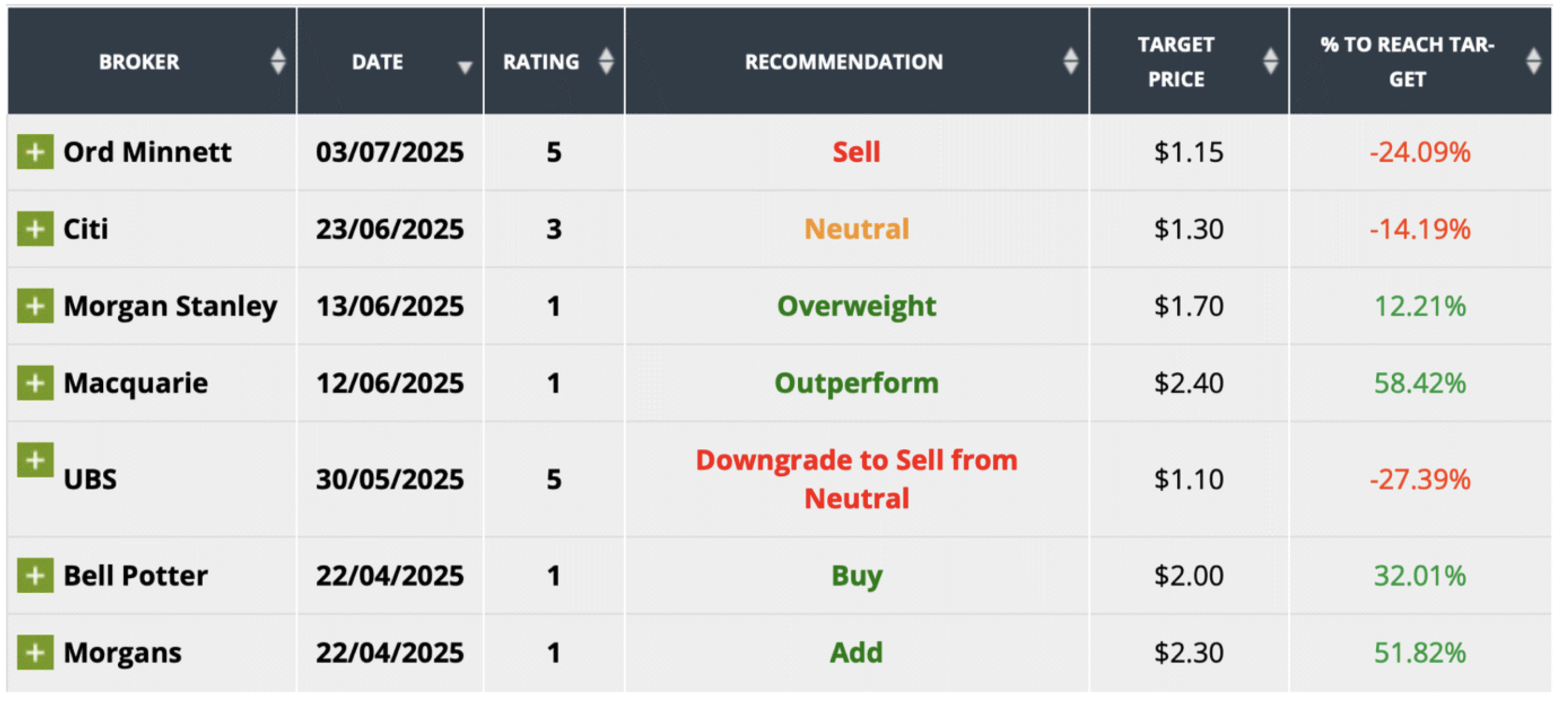
Task: Click the plus icon beside Macquarie
Action: coord(35,383)
